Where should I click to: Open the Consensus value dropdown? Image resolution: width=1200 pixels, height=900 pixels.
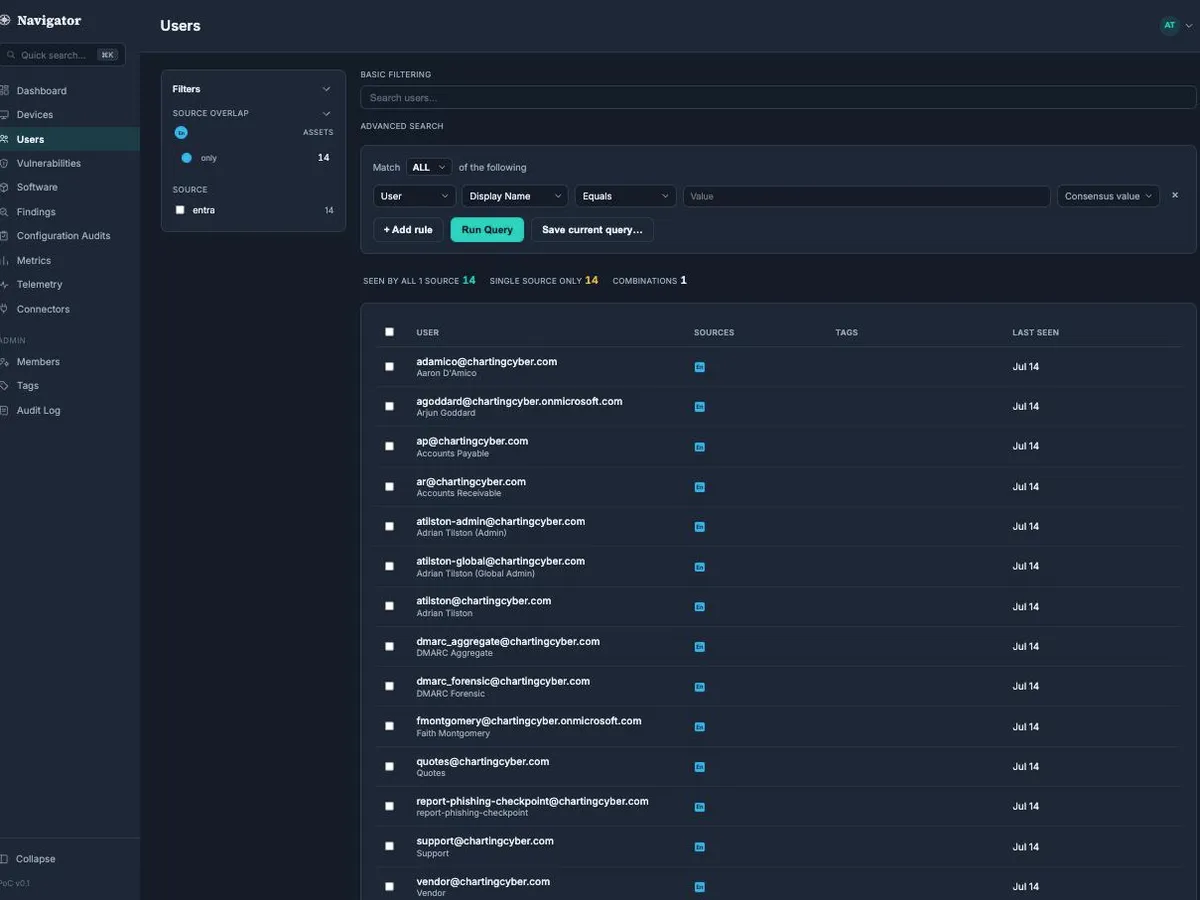pyautogui.click(x=1108, y=196)
